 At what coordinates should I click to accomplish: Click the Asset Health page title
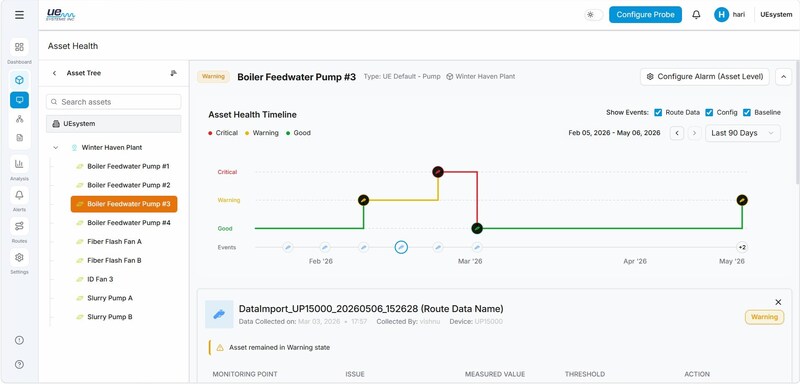(73, 46)
